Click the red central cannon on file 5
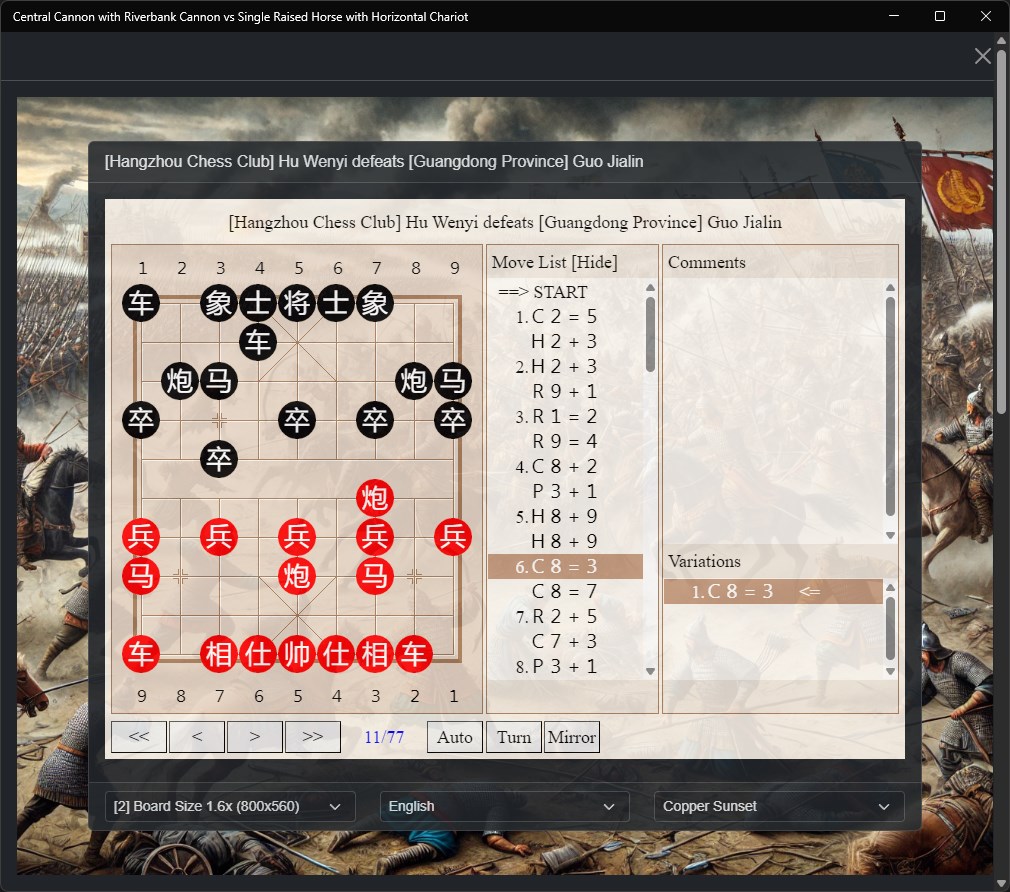Image resolution: width=1010 pixels, height=892 pixels. point(297,576)
